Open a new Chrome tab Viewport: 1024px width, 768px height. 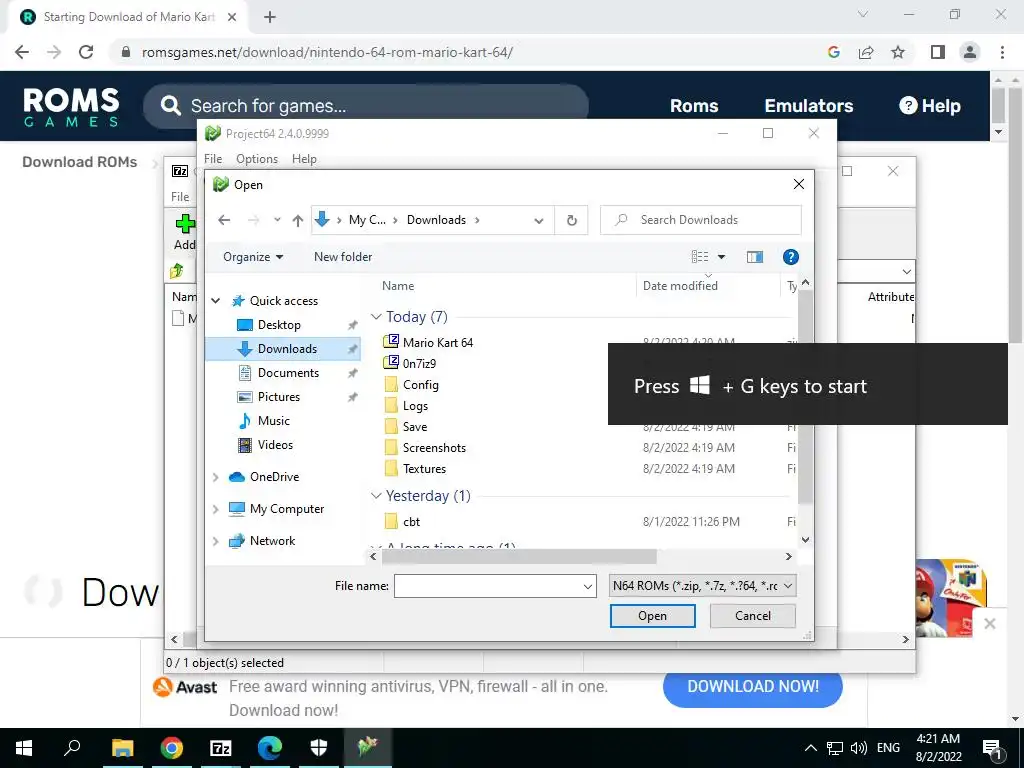pos(270,17)
